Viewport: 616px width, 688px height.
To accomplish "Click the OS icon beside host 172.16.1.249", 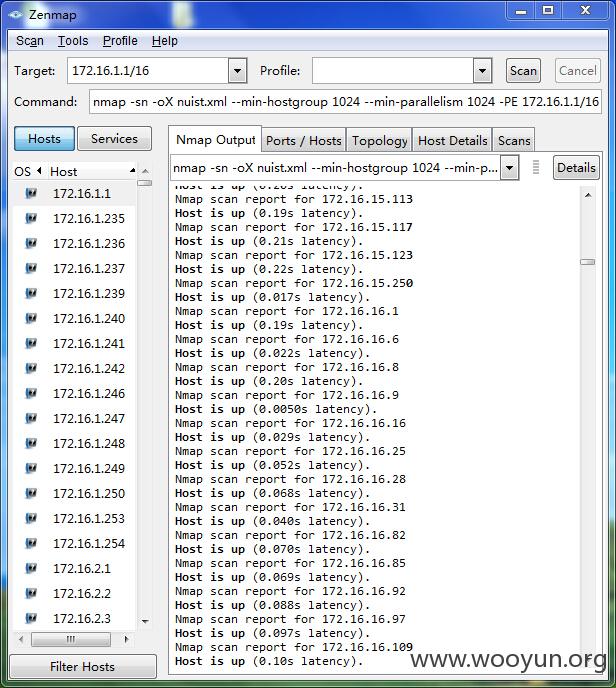I will point(31,468).
